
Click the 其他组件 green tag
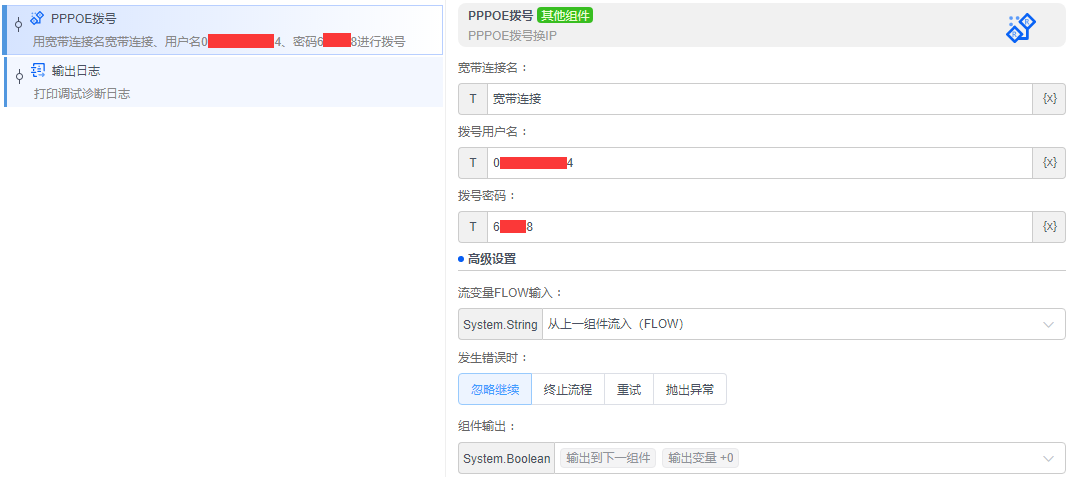(565, 16)
